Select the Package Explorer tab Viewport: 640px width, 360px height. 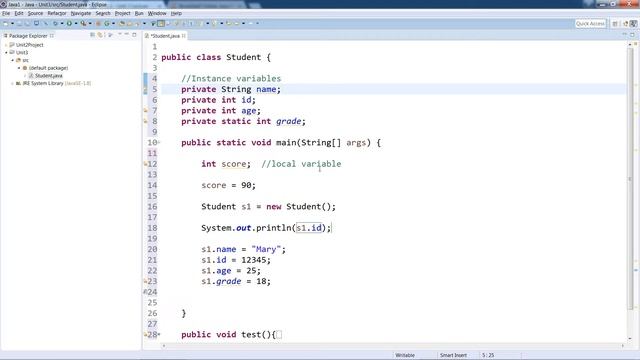click(x=28, y=36)
